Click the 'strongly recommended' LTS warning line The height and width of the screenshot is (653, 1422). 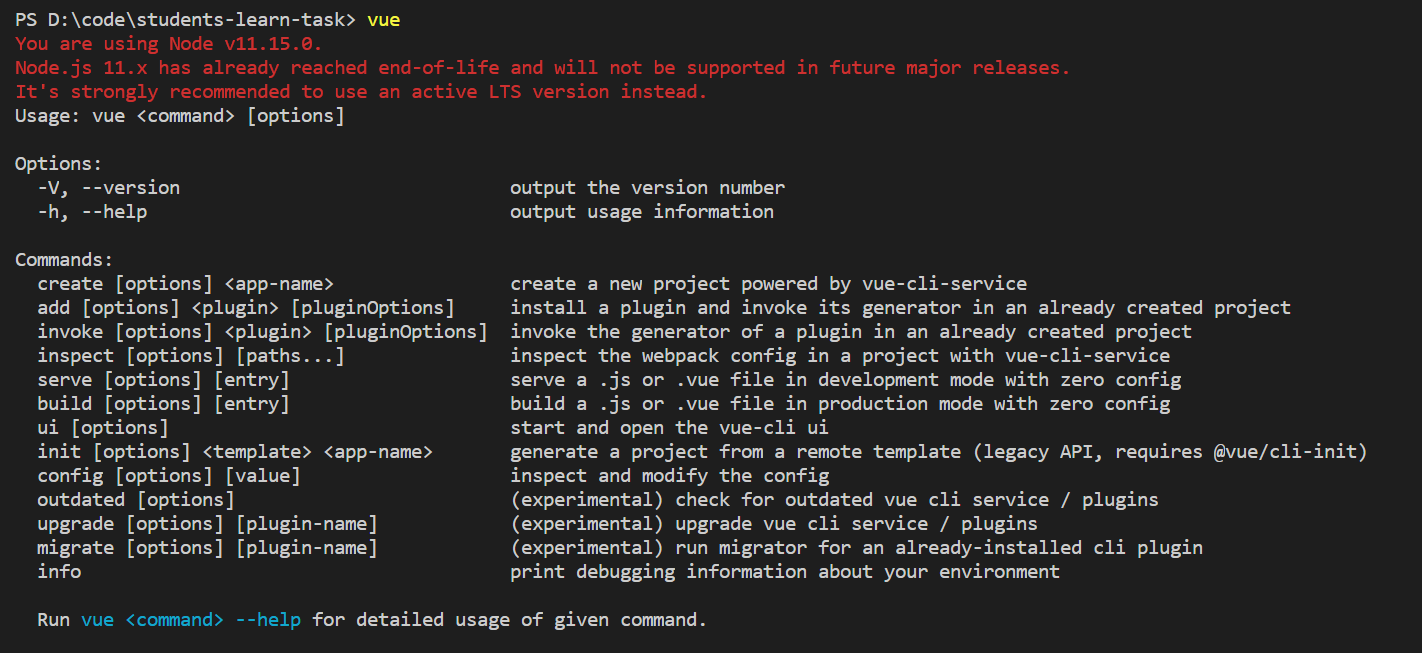pos(361,92)
